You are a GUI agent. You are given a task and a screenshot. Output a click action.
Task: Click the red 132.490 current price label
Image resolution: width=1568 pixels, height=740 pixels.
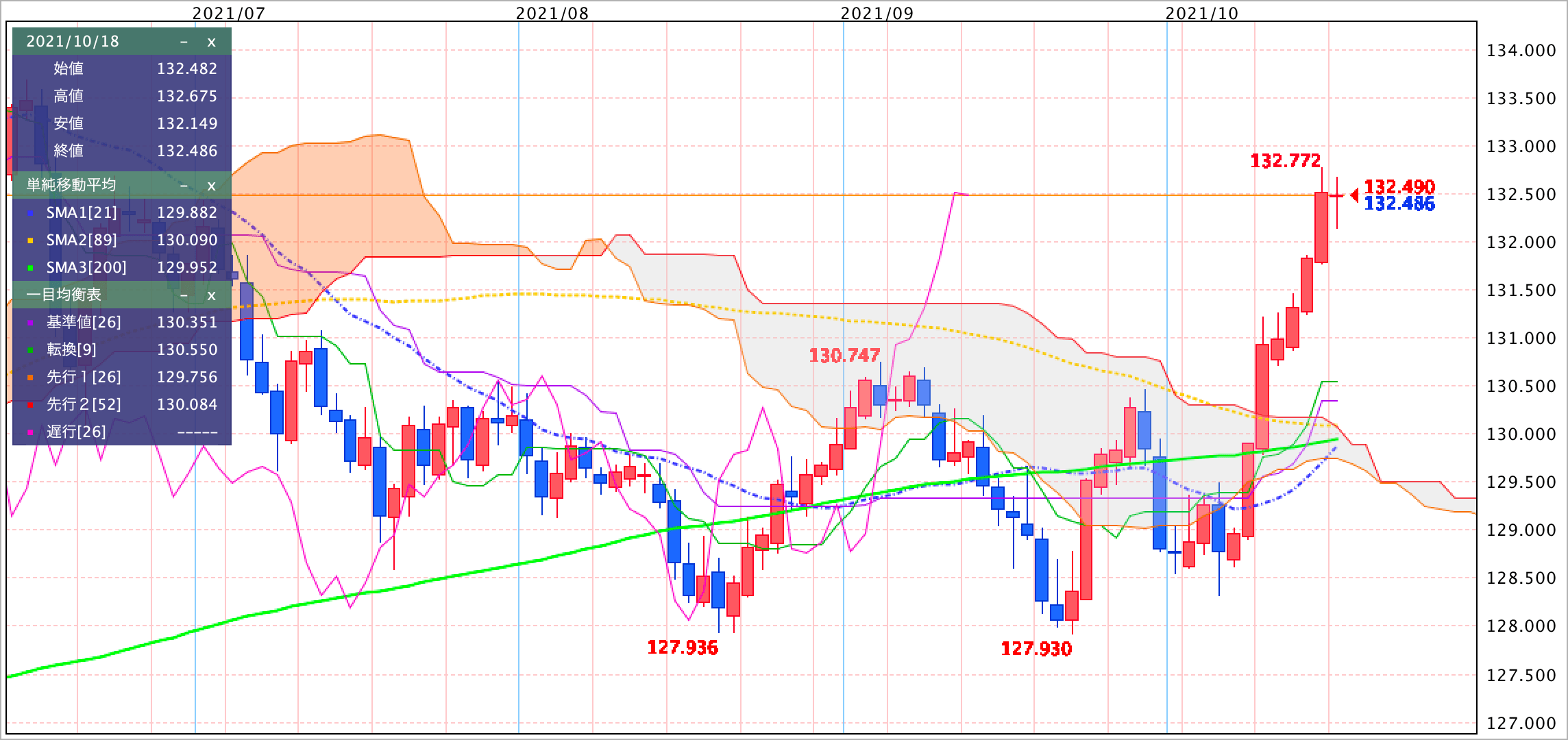point(1399,187)
